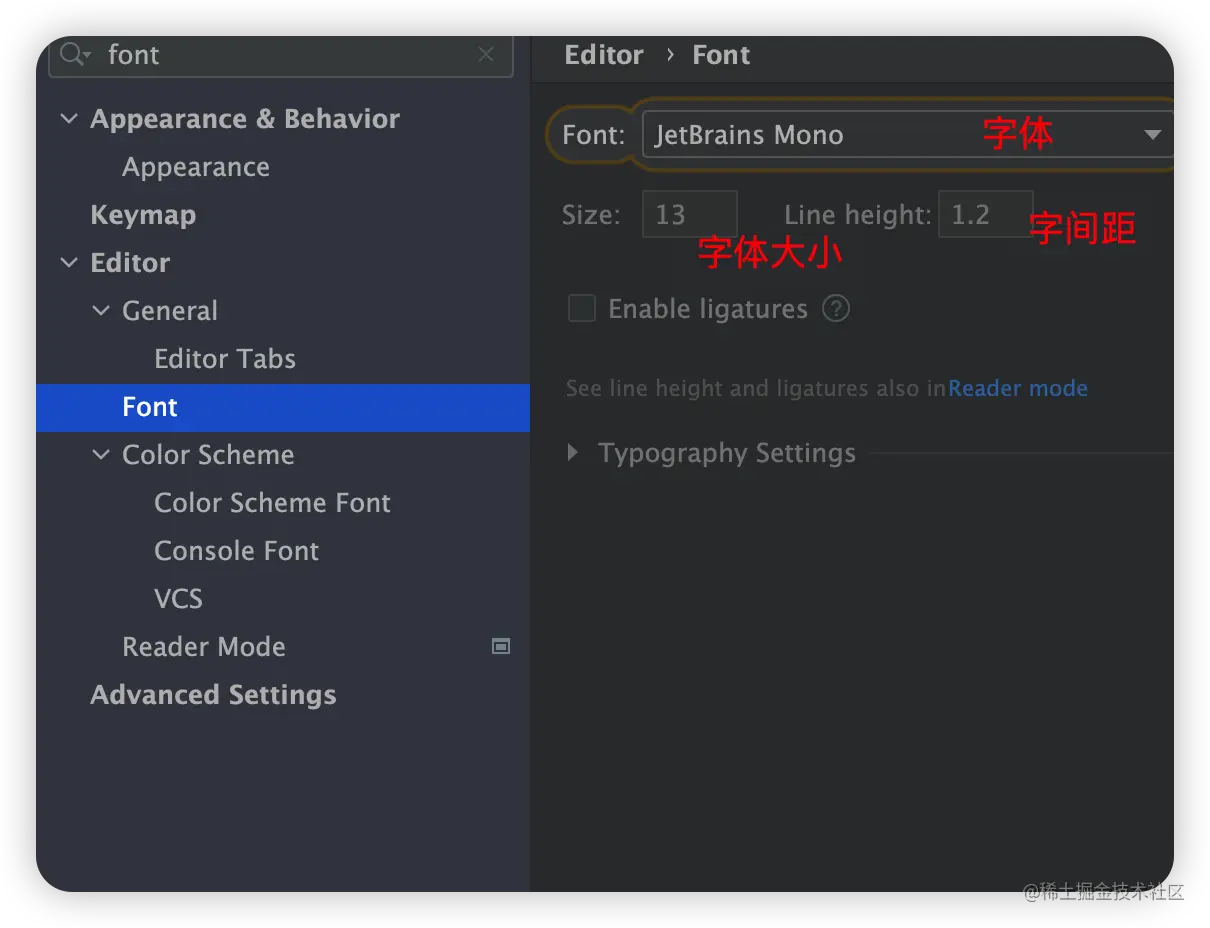Click the Line height input field
This screenshot has width=1210, height=928.
pos(985,215)
